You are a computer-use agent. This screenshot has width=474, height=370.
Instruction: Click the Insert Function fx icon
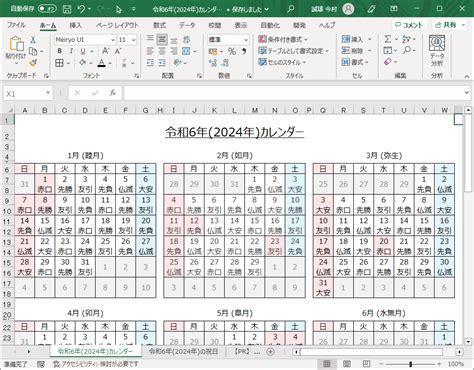[113, 93]
